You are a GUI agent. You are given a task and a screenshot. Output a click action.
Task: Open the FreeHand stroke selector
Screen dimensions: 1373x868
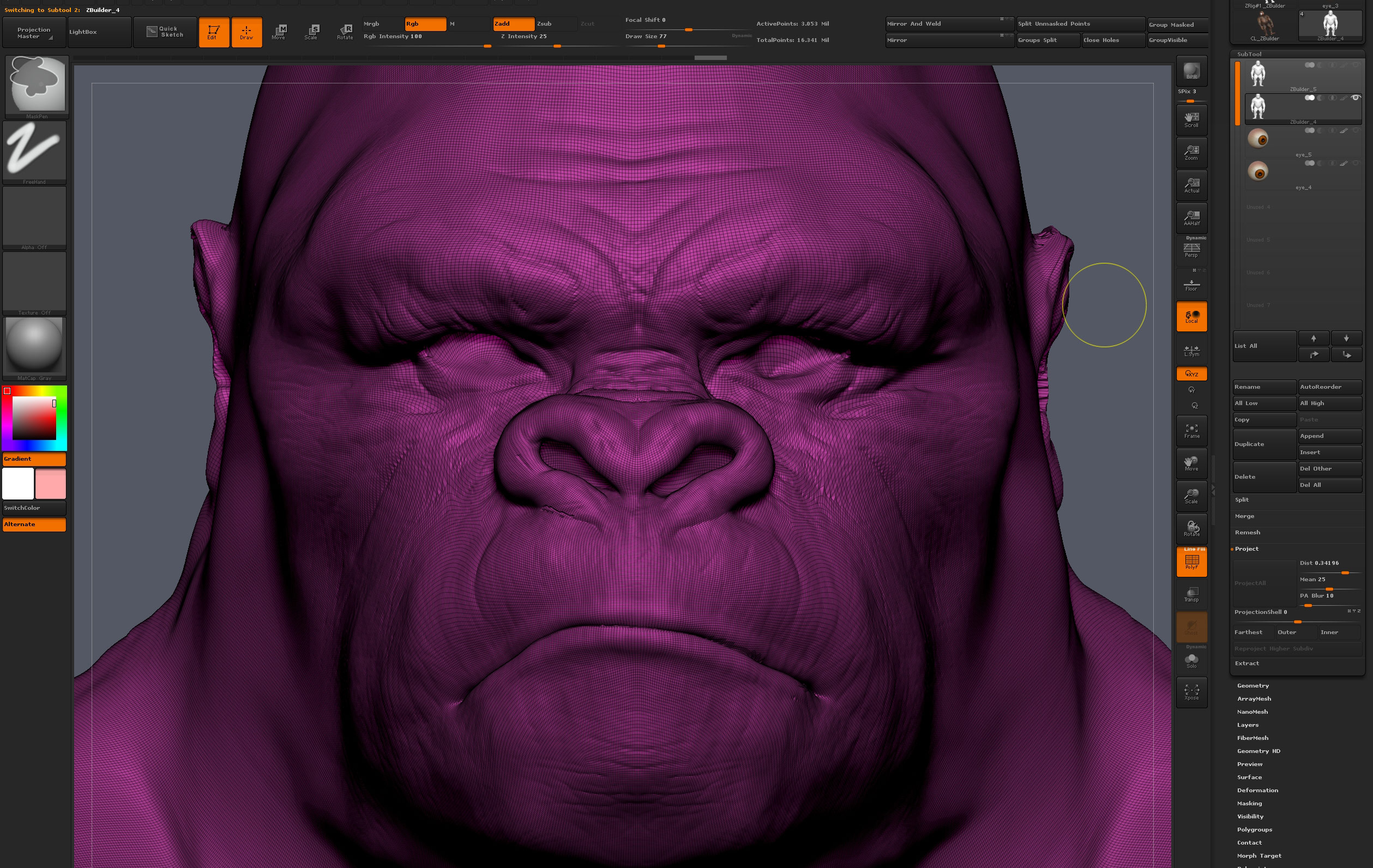[x=34, y=152]
